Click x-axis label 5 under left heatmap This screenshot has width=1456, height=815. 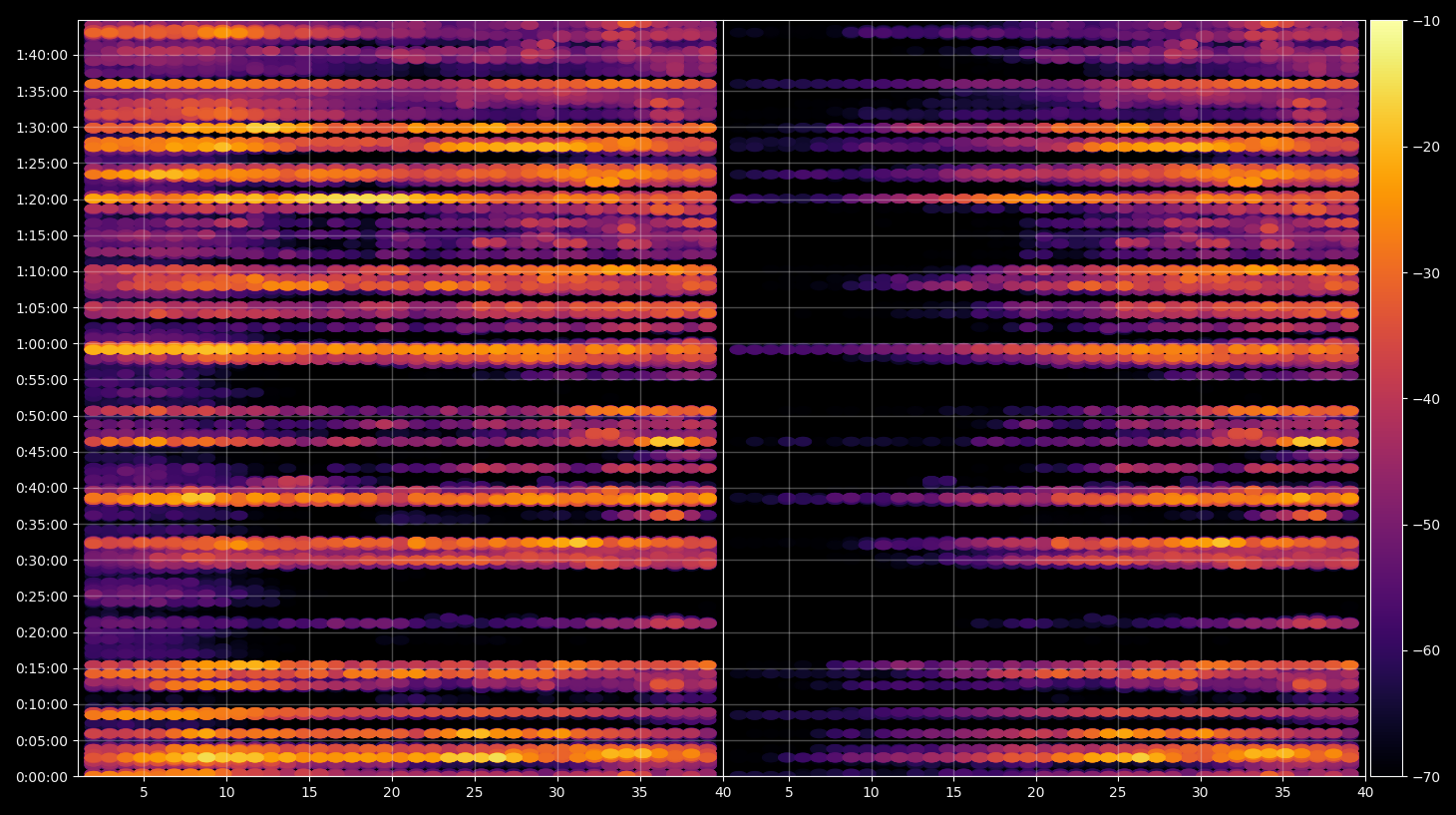coord(144,793)
